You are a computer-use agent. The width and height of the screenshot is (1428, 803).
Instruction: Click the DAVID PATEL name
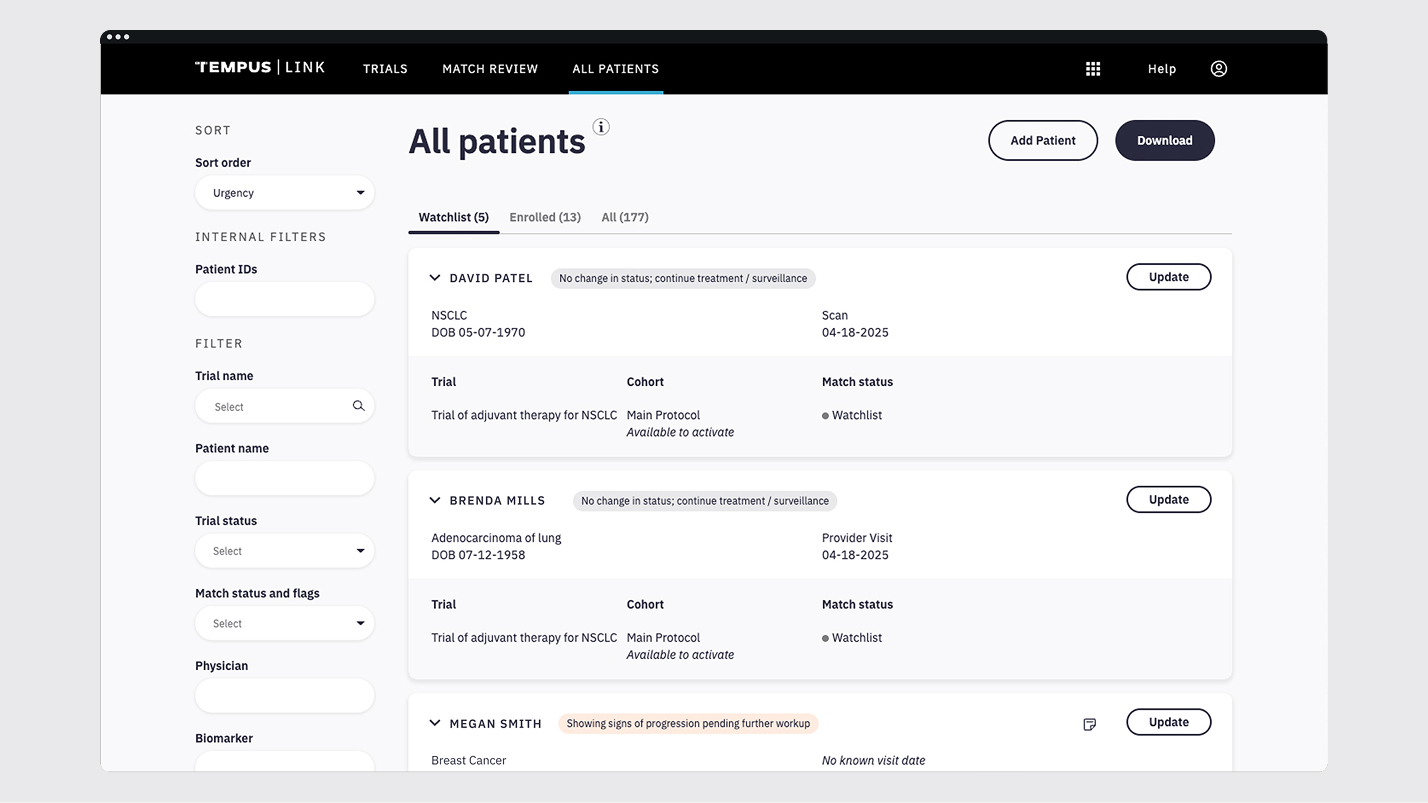[491, 278]
